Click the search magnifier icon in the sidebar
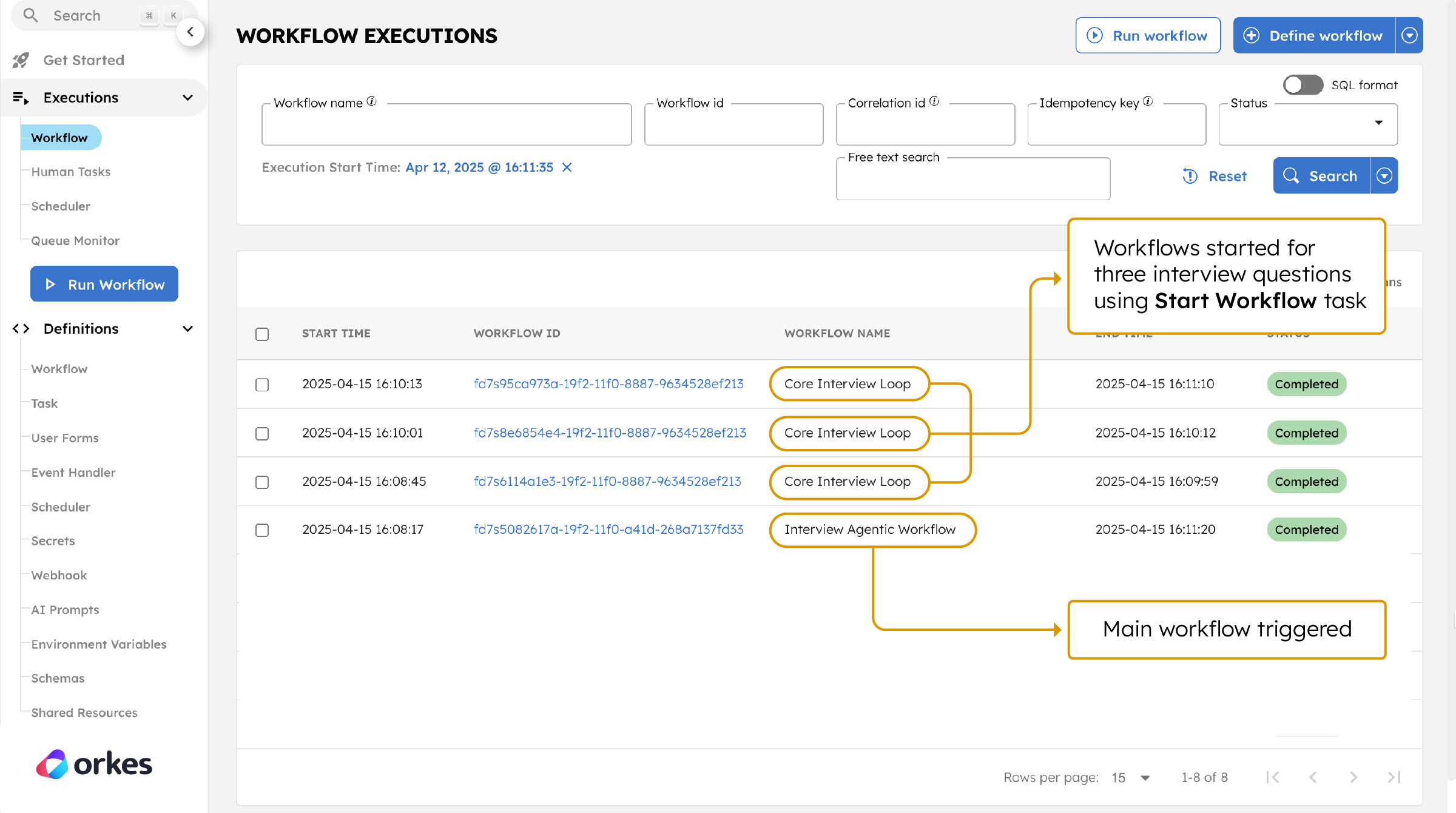 click(x=30, y=16)
